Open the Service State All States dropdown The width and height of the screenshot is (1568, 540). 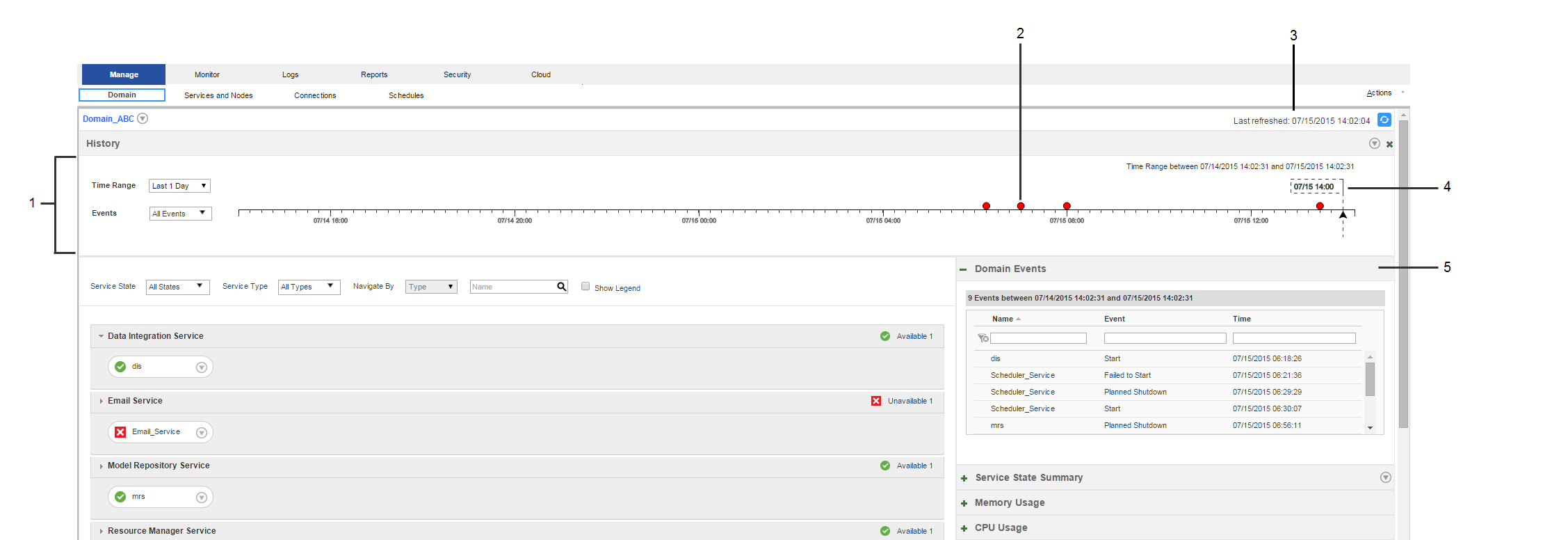[x=177, y=287]
